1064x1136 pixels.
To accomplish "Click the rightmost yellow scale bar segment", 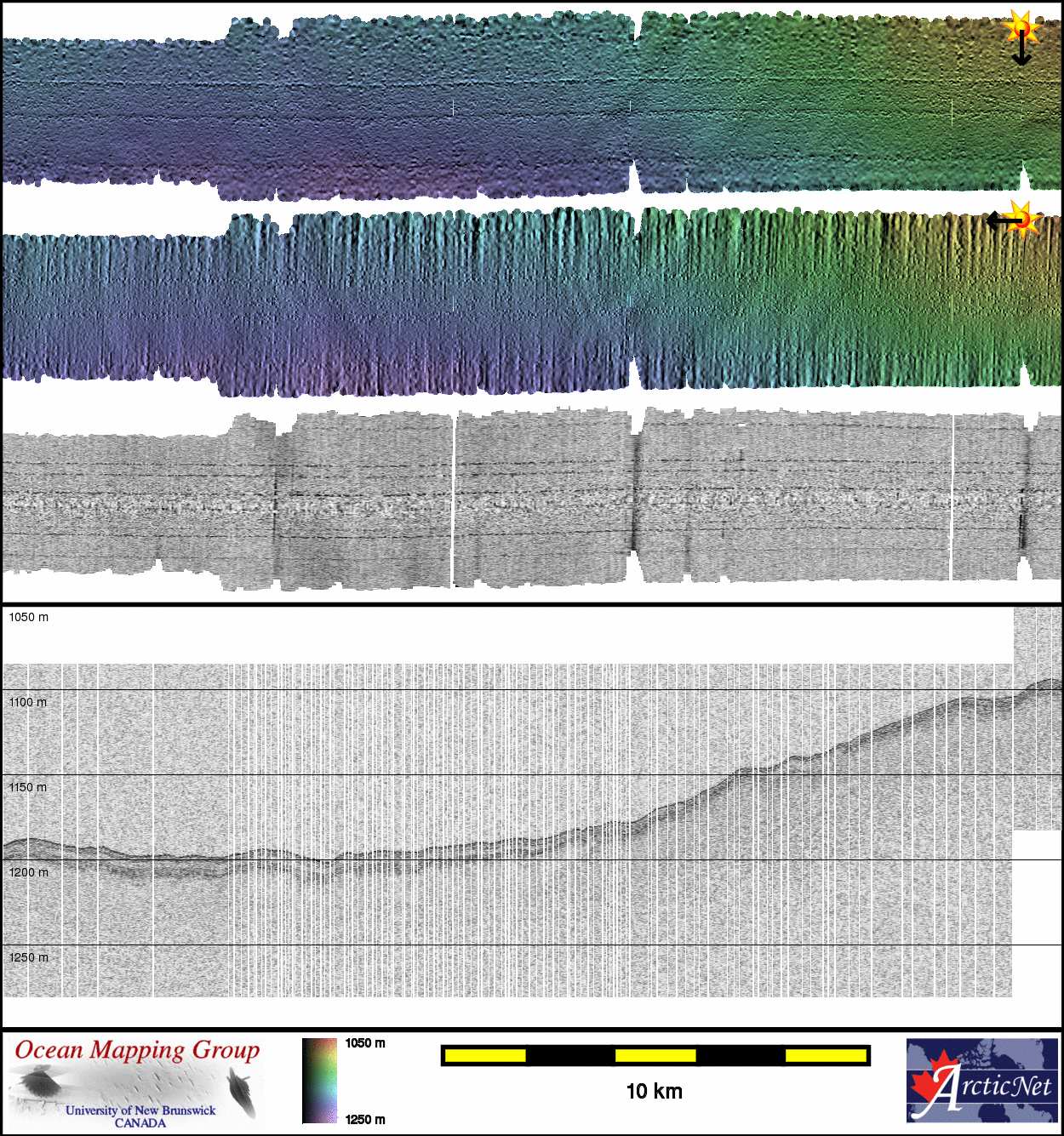I will coord(825,1056).
